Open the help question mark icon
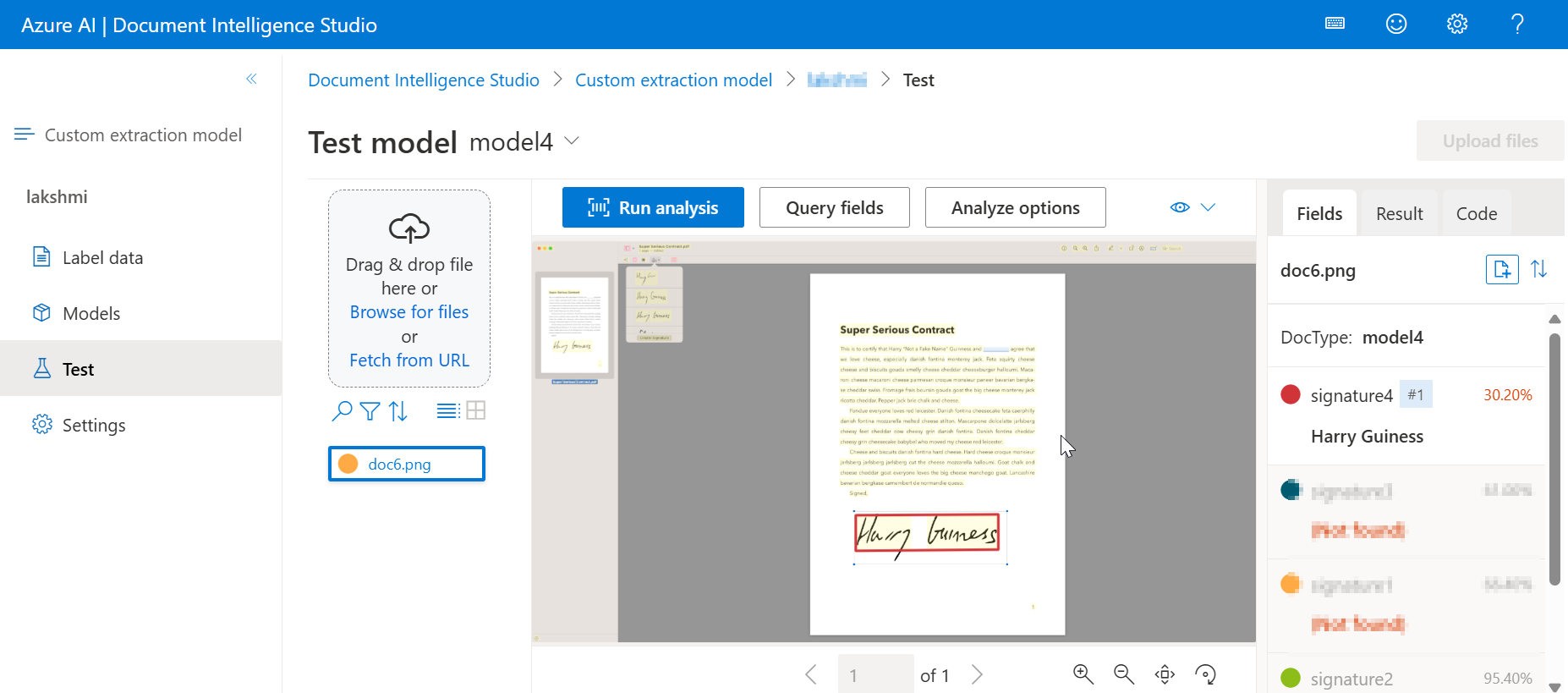This screenshot has width=1568, height=693. [1518, 24]
